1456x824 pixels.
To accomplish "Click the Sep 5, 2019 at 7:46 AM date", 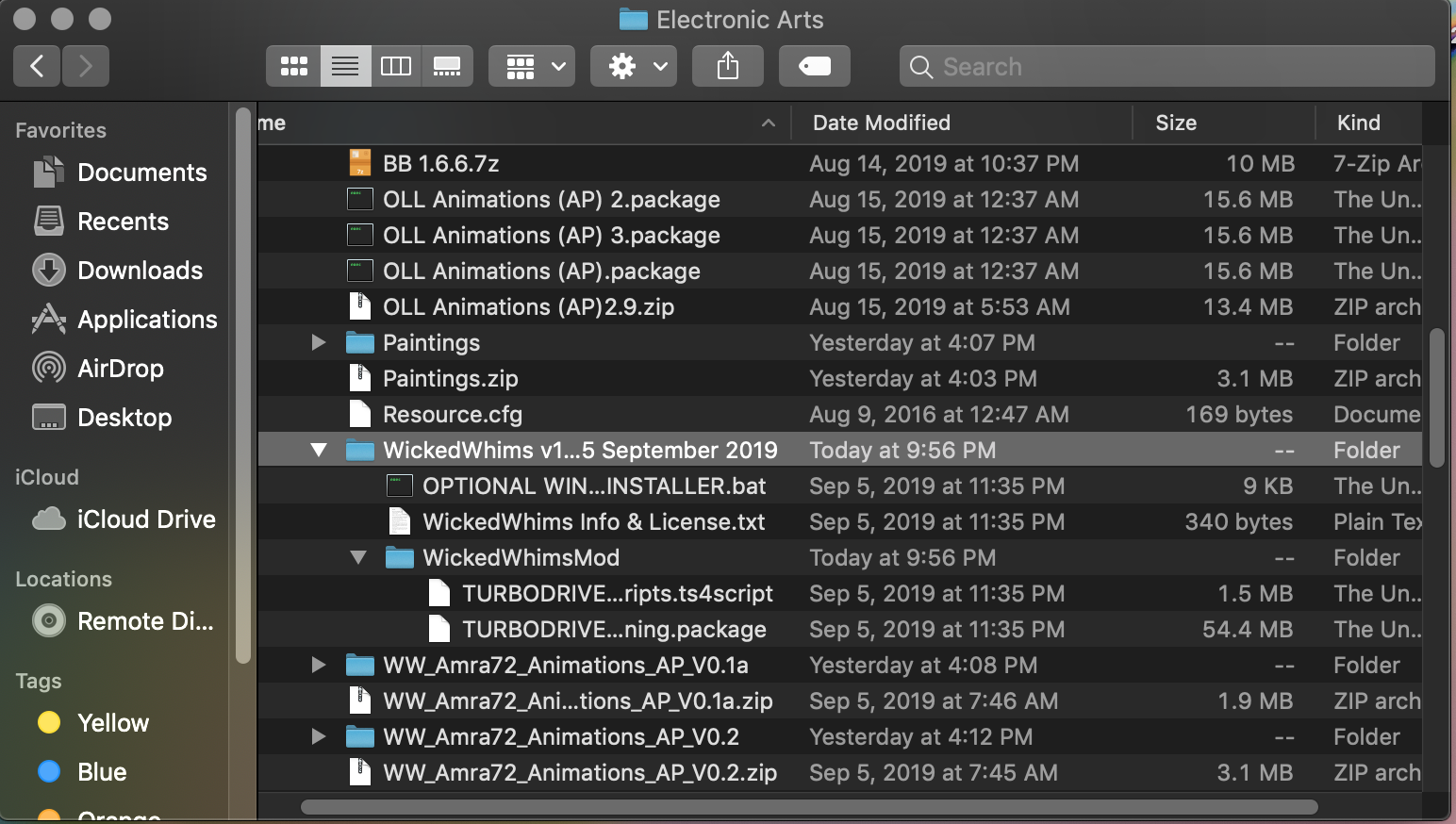I will point(934,700).
